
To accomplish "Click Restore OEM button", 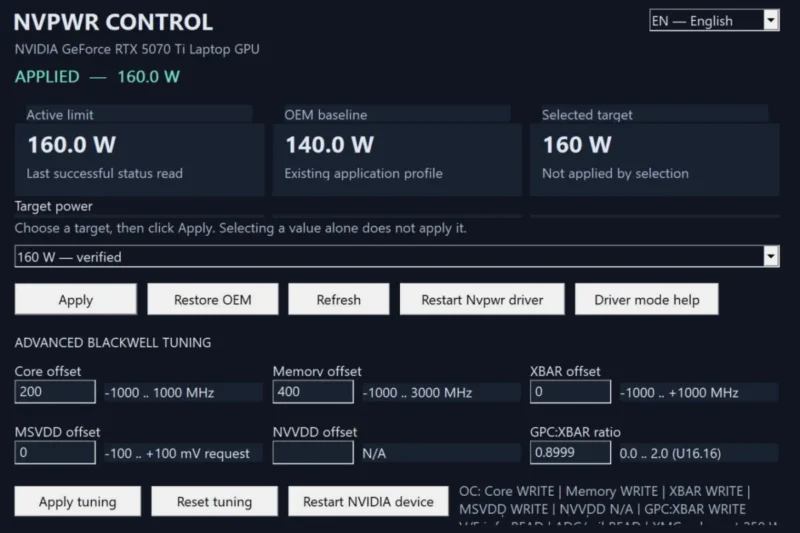I will tap(213, 299).
